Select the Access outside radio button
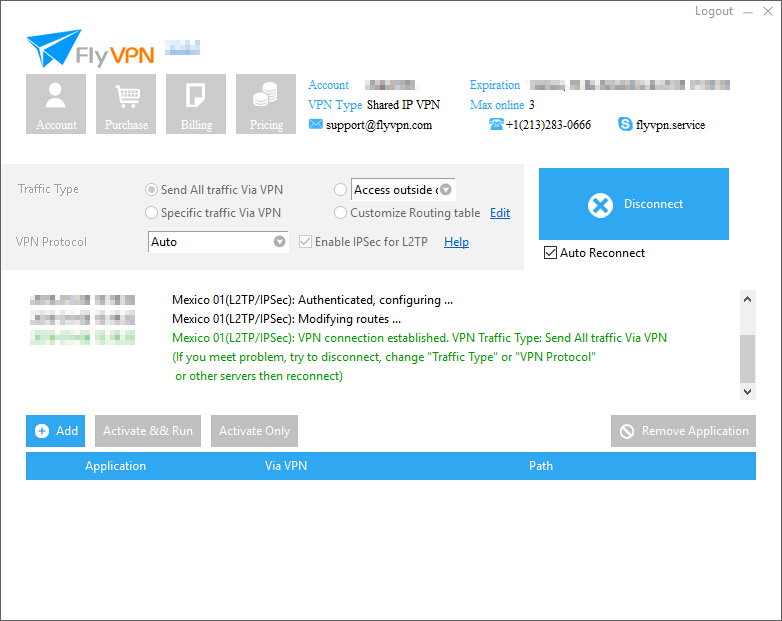Image resolution: width=782 pixels, height=621 pixels. [340, 190]
